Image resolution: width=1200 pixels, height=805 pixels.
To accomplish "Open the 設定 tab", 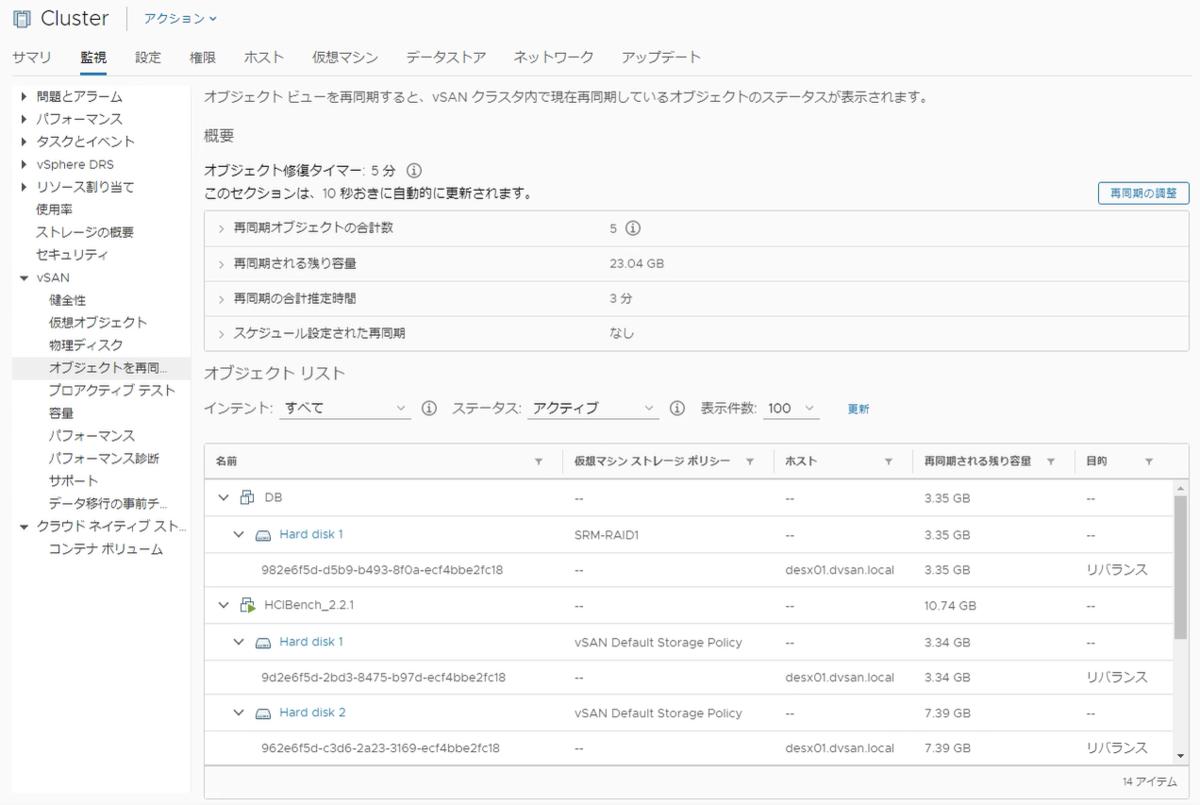I will point(148,57).
